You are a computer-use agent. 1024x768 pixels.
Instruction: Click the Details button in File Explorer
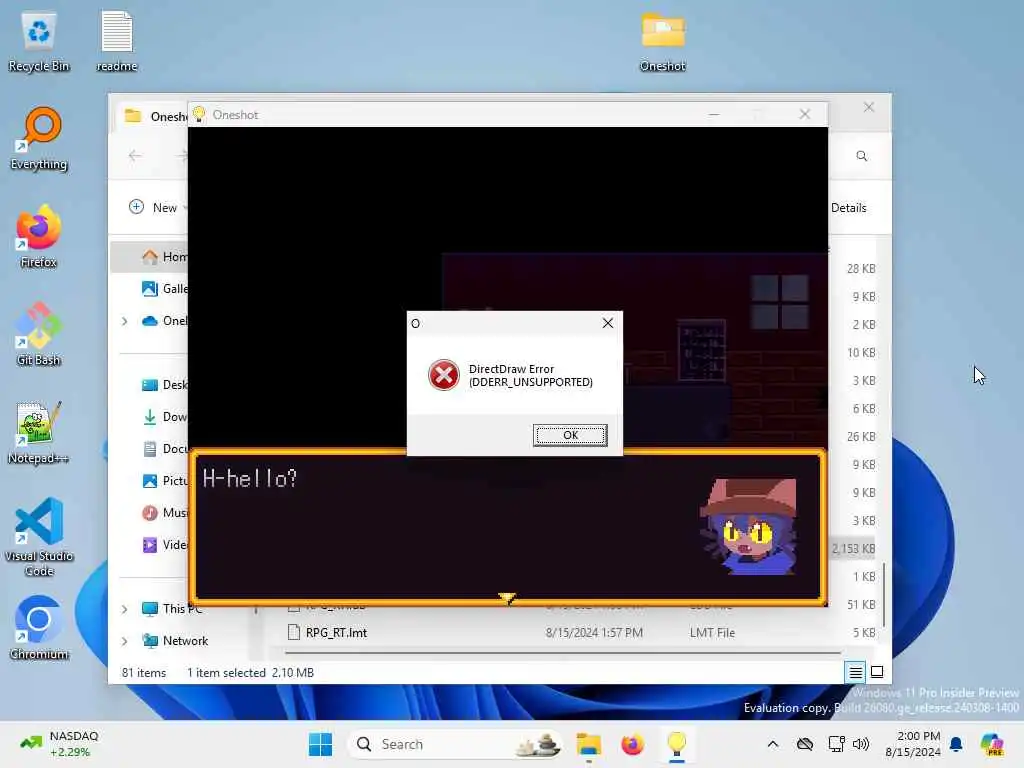click(x=848, y=208)
